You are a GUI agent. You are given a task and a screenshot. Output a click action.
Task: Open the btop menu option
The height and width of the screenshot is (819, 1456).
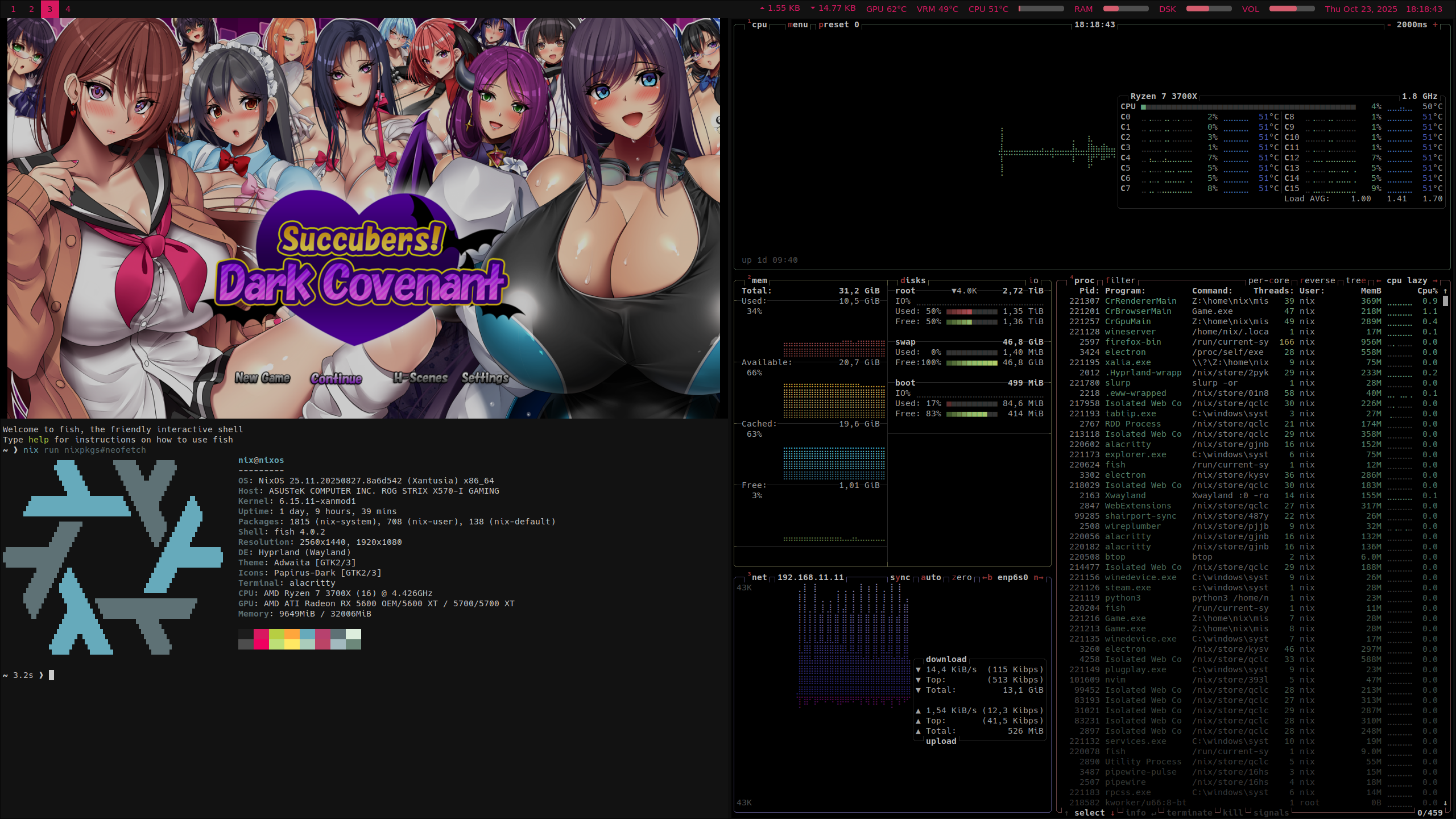(797, 24)
